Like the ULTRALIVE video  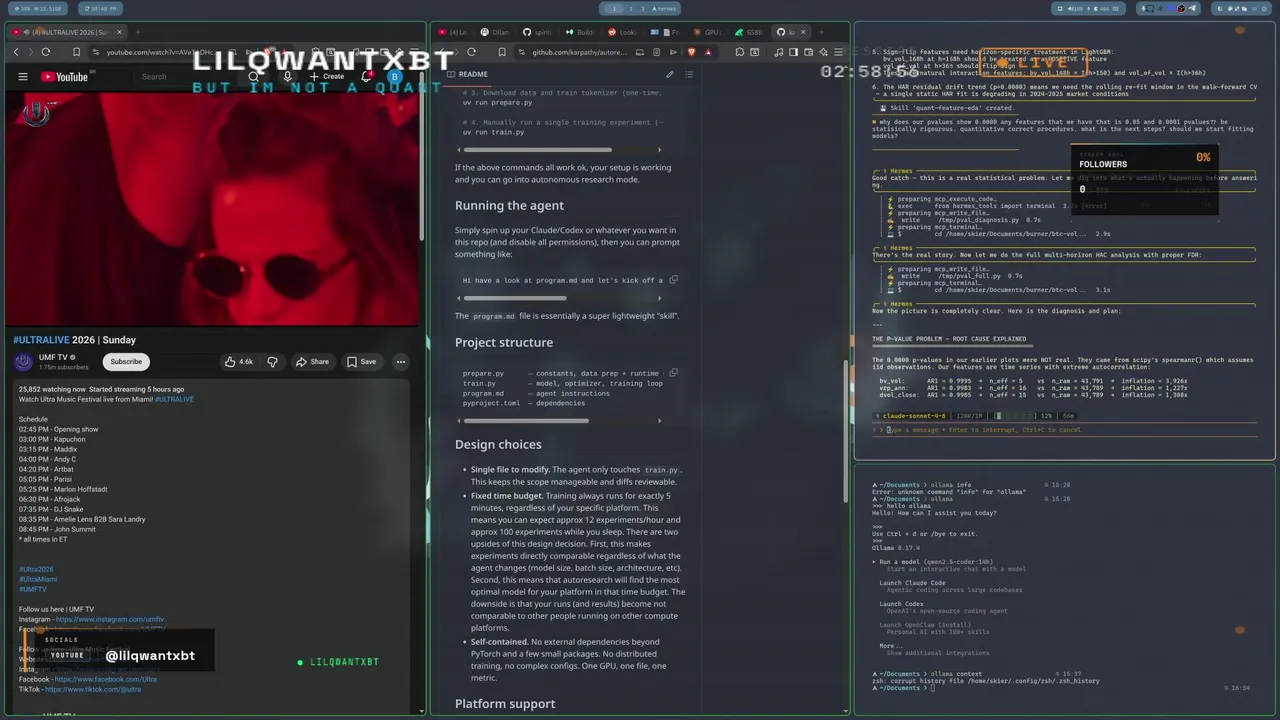[x=239, y=362]
